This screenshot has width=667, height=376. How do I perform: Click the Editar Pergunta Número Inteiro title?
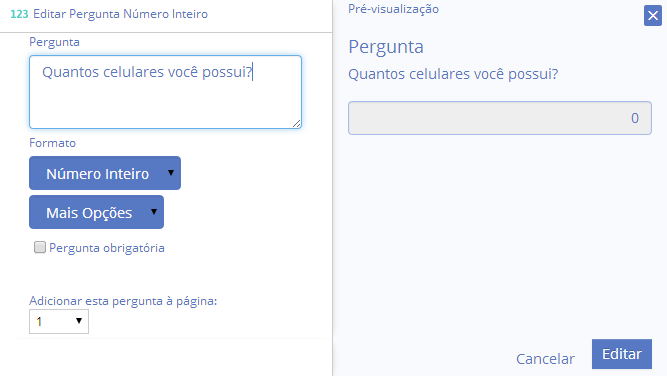tap(120, 14)
